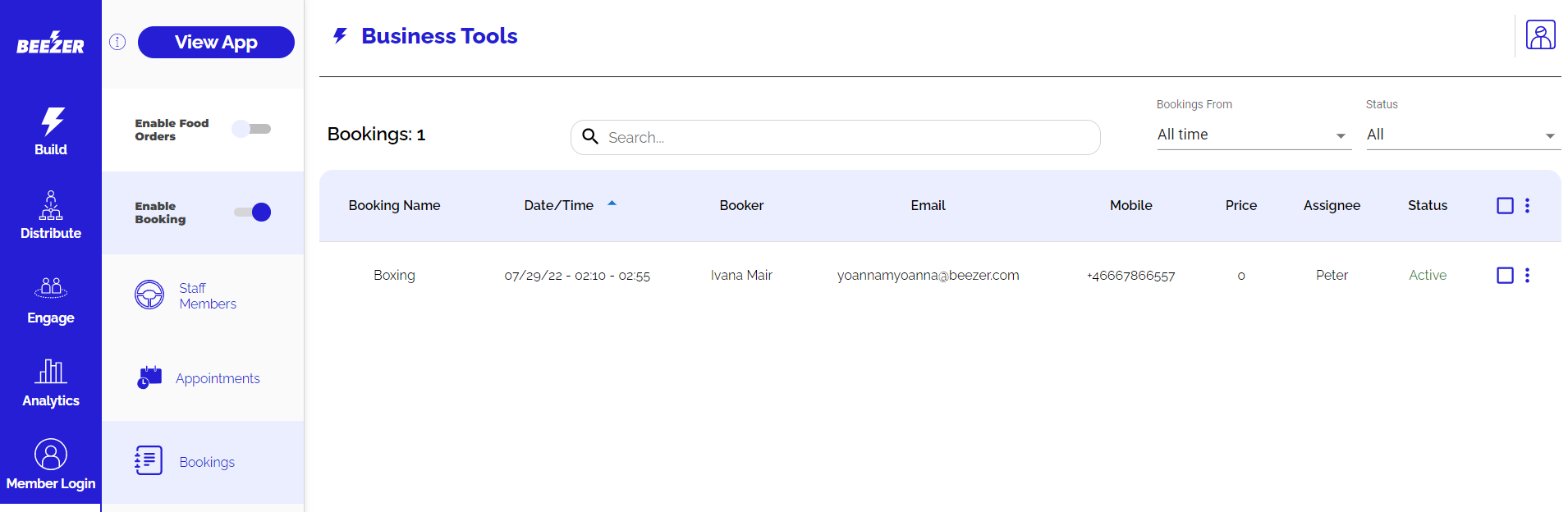This screenshot has height=512, width=1568.
Task: Toggle Enable Food Orders switch
Action: pyautogui.click(x=252, y=129)
